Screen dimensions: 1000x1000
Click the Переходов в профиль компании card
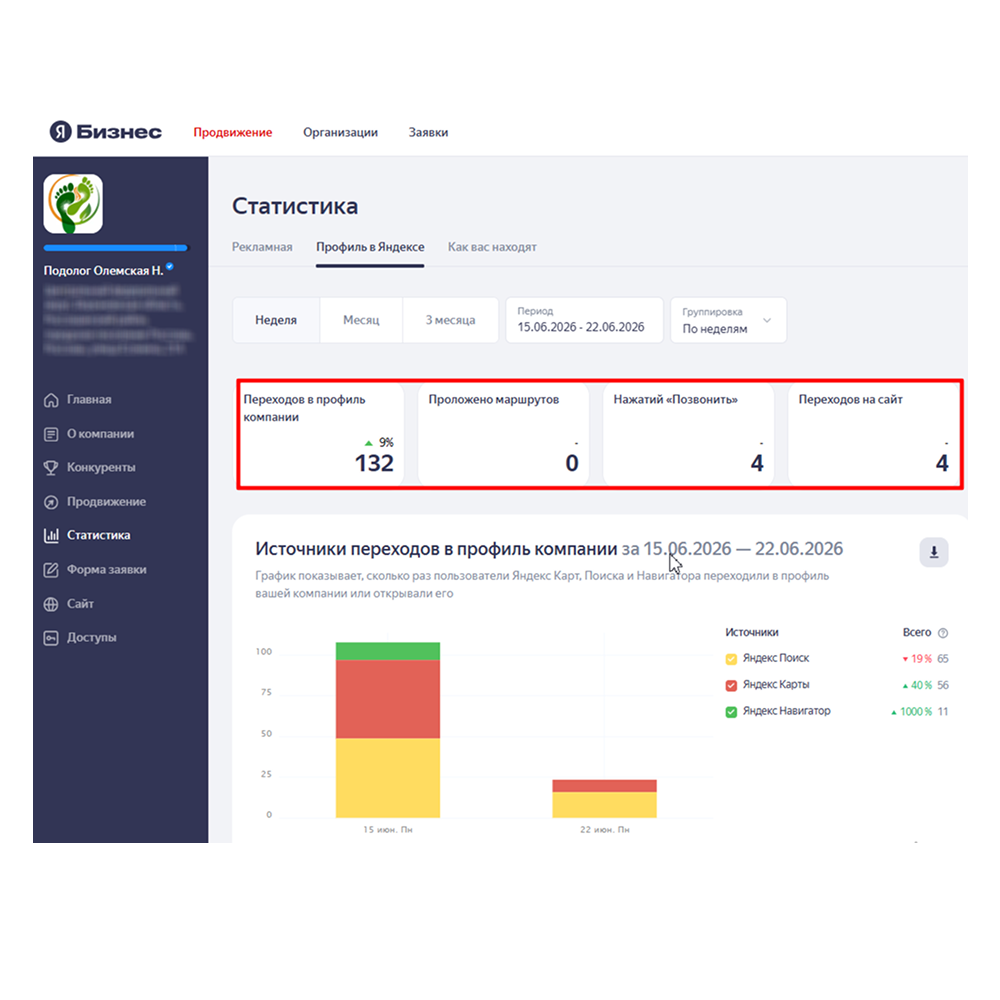coord(321,434)
